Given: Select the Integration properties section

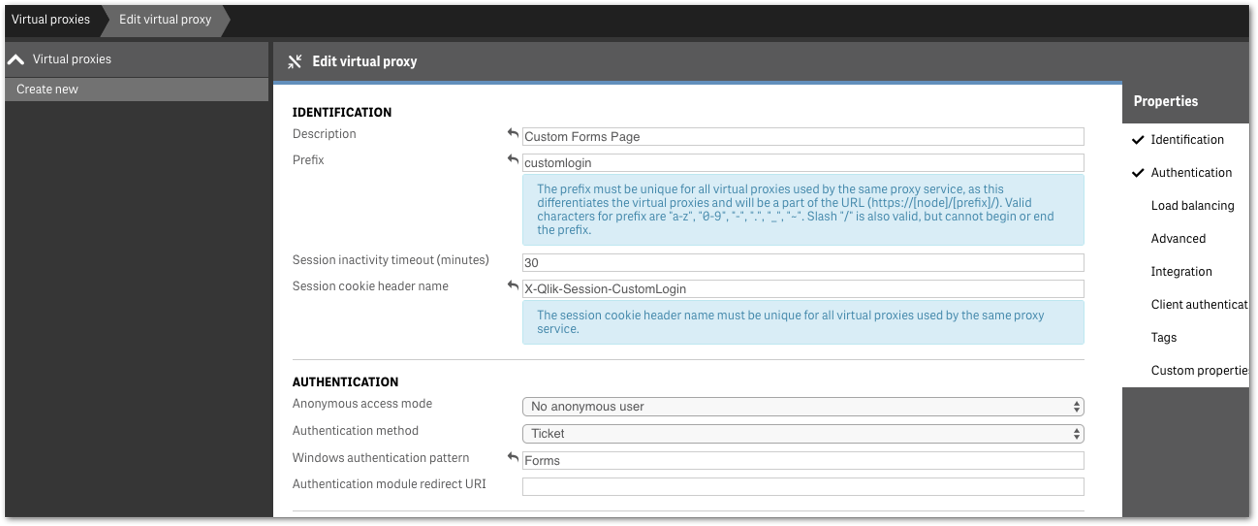Looking at the screenshot, I should point(1181,272).
